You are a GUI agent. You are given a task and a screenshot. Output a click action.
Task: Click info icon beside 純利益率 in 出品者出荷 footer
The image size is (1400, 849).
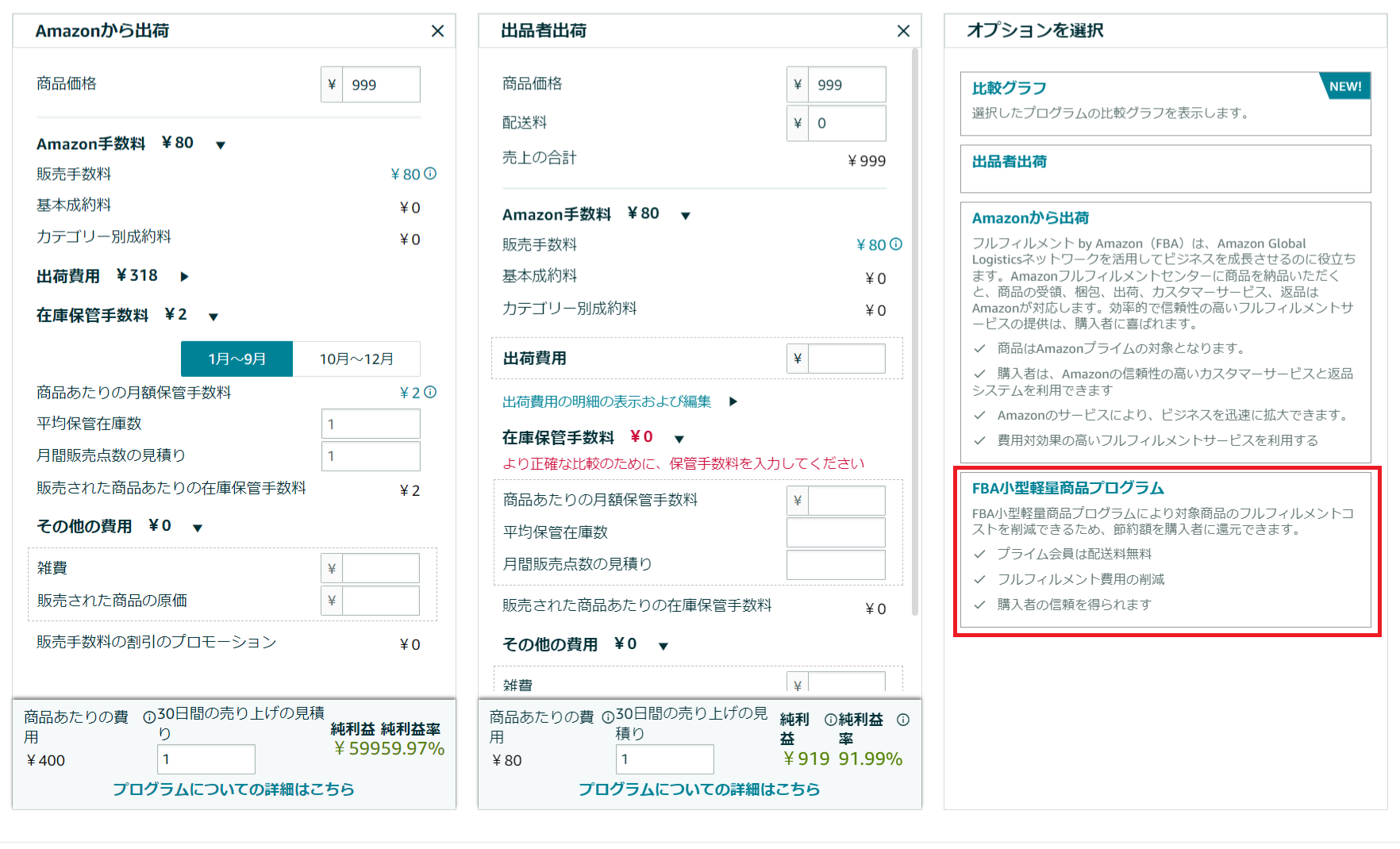903,720
